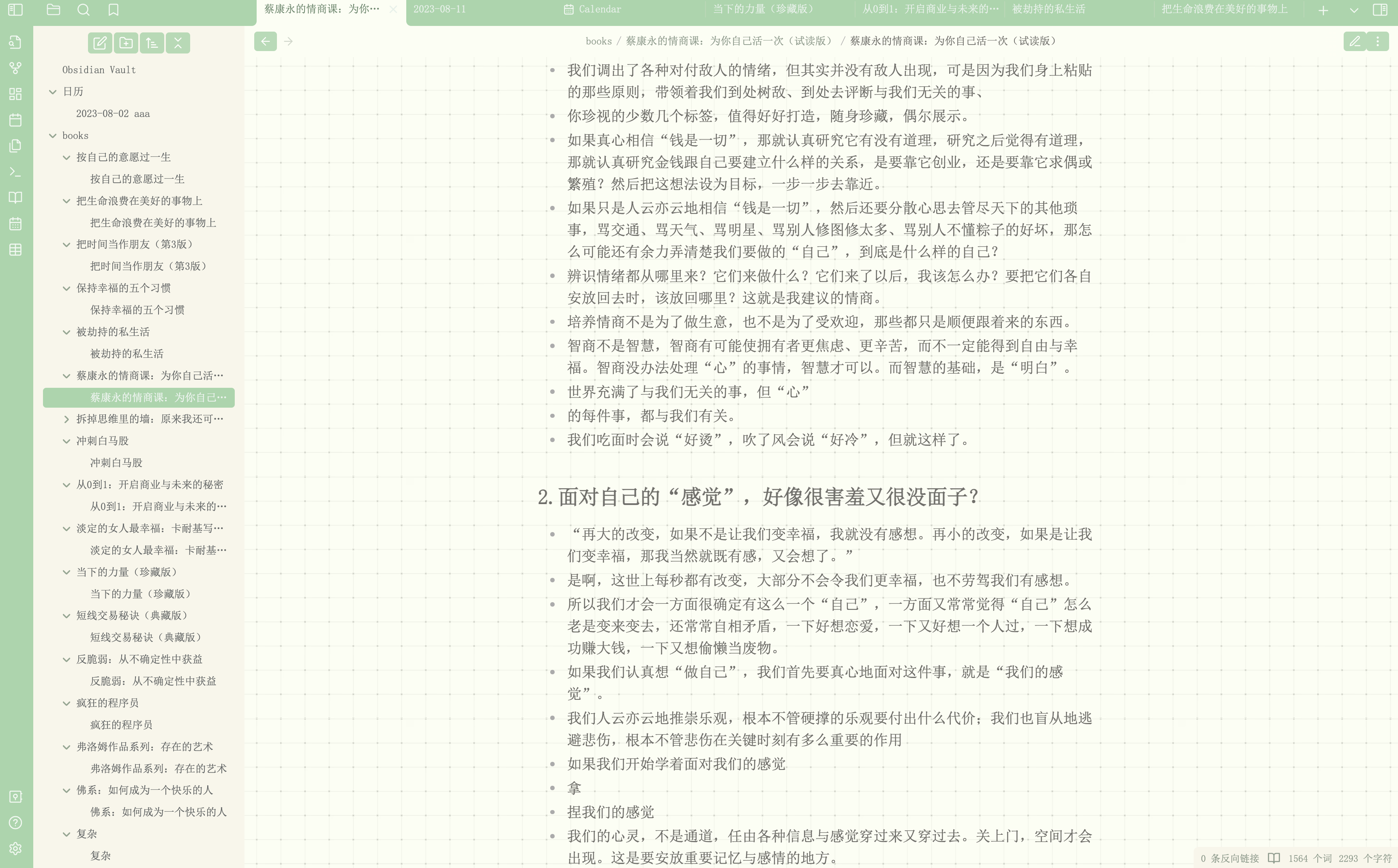Collapse the books folder
Viewport: 1398px width, 868px height.
coord(53,135)
